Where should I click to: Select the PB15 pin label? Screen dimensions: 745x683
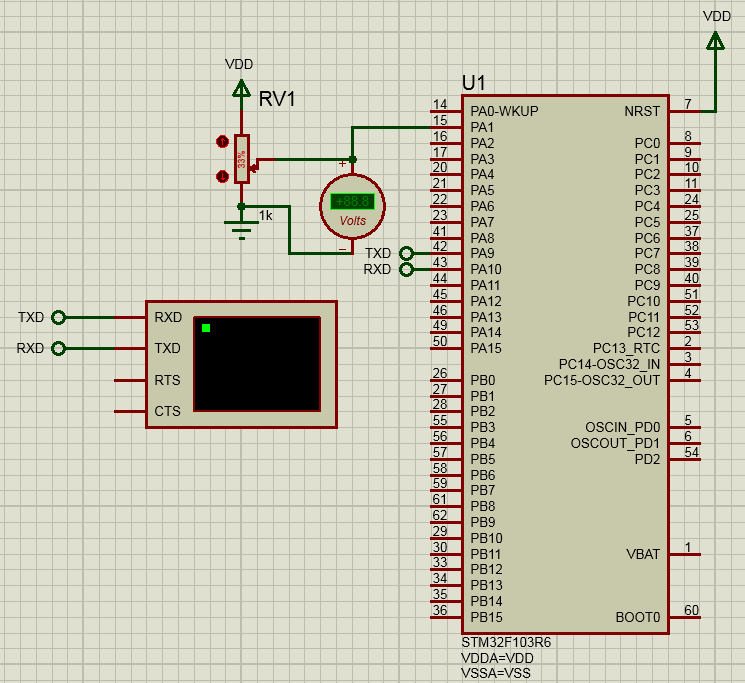[486, 617]
